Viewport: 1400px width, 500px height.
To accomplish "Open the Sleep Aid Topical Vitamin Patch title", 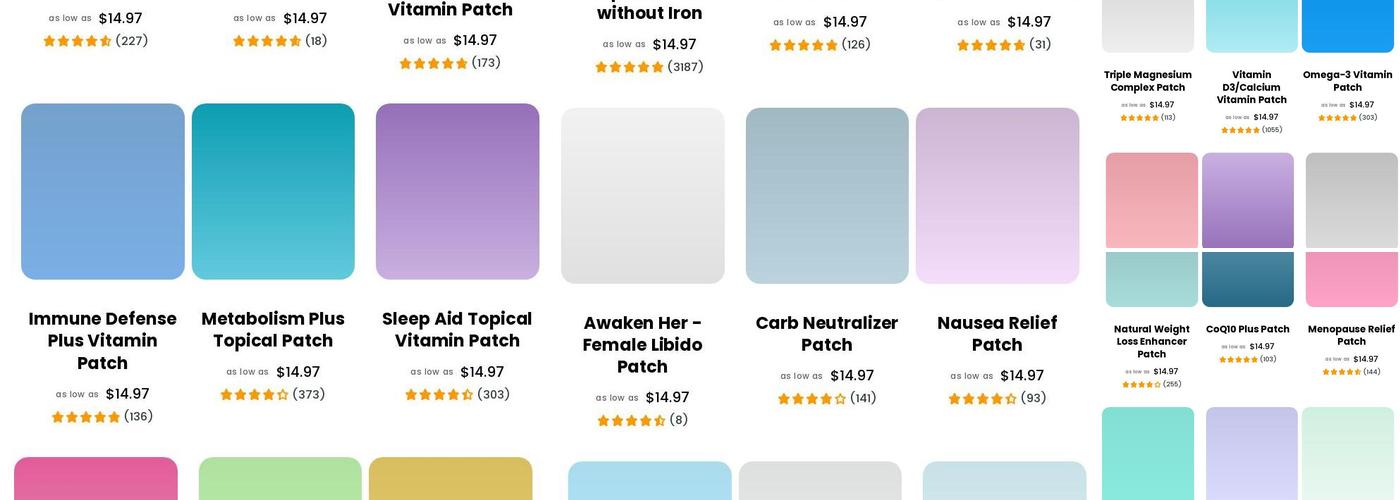I will coord(457,329).
